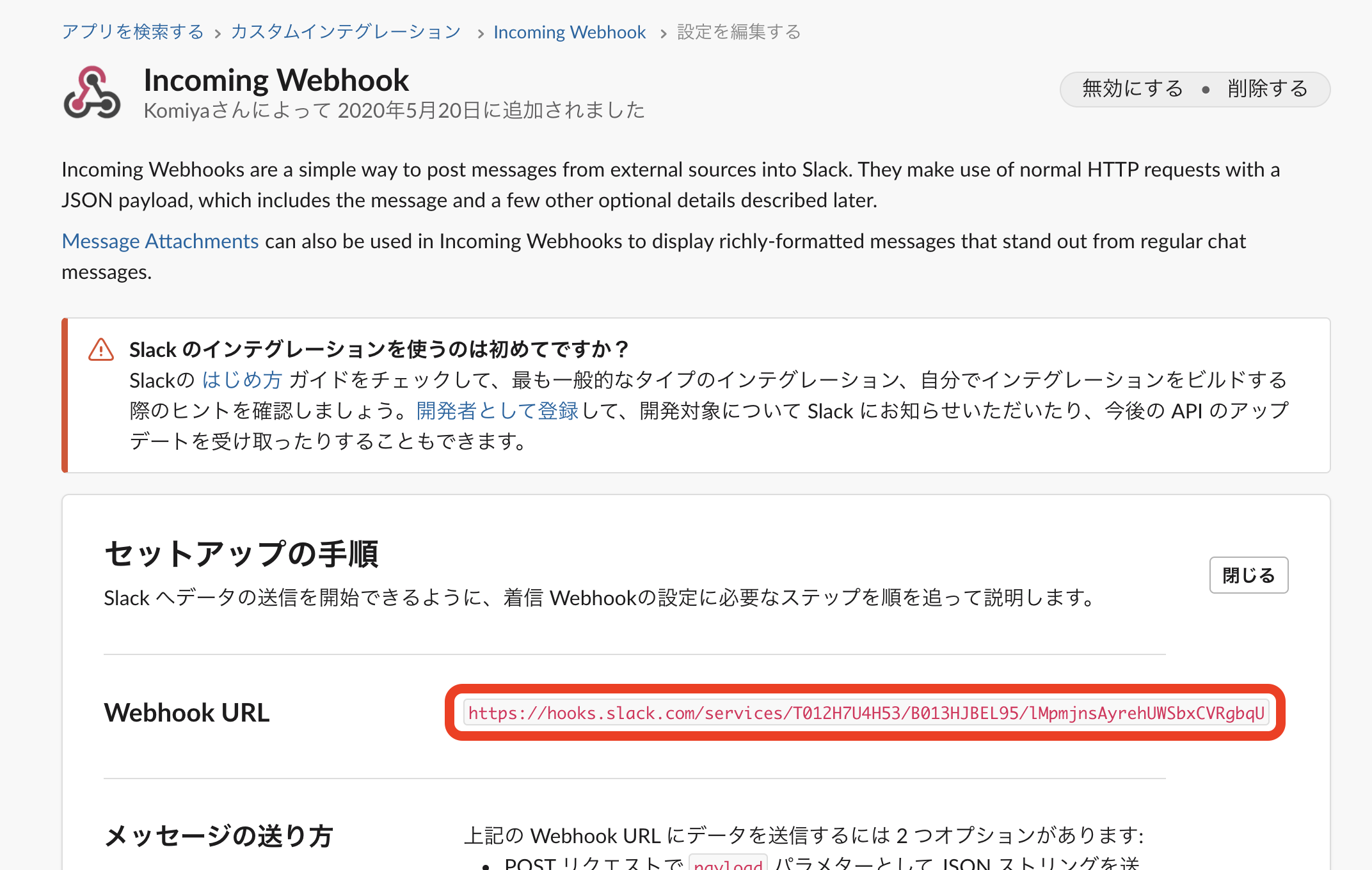Open the はじめ方 guide link

[x=242, y=380]
